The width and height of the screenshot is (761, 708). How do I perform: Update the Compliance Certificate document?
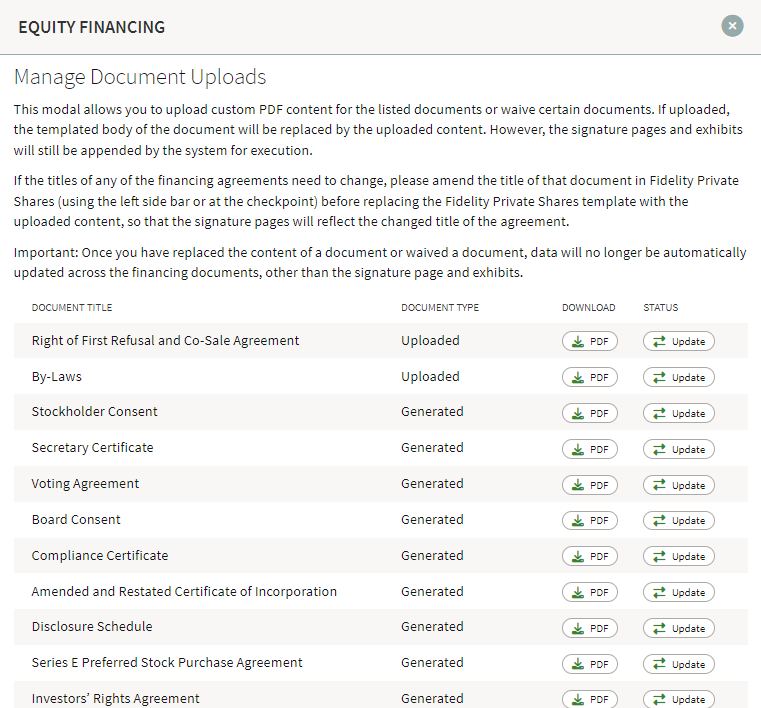(x=678, y=556)
